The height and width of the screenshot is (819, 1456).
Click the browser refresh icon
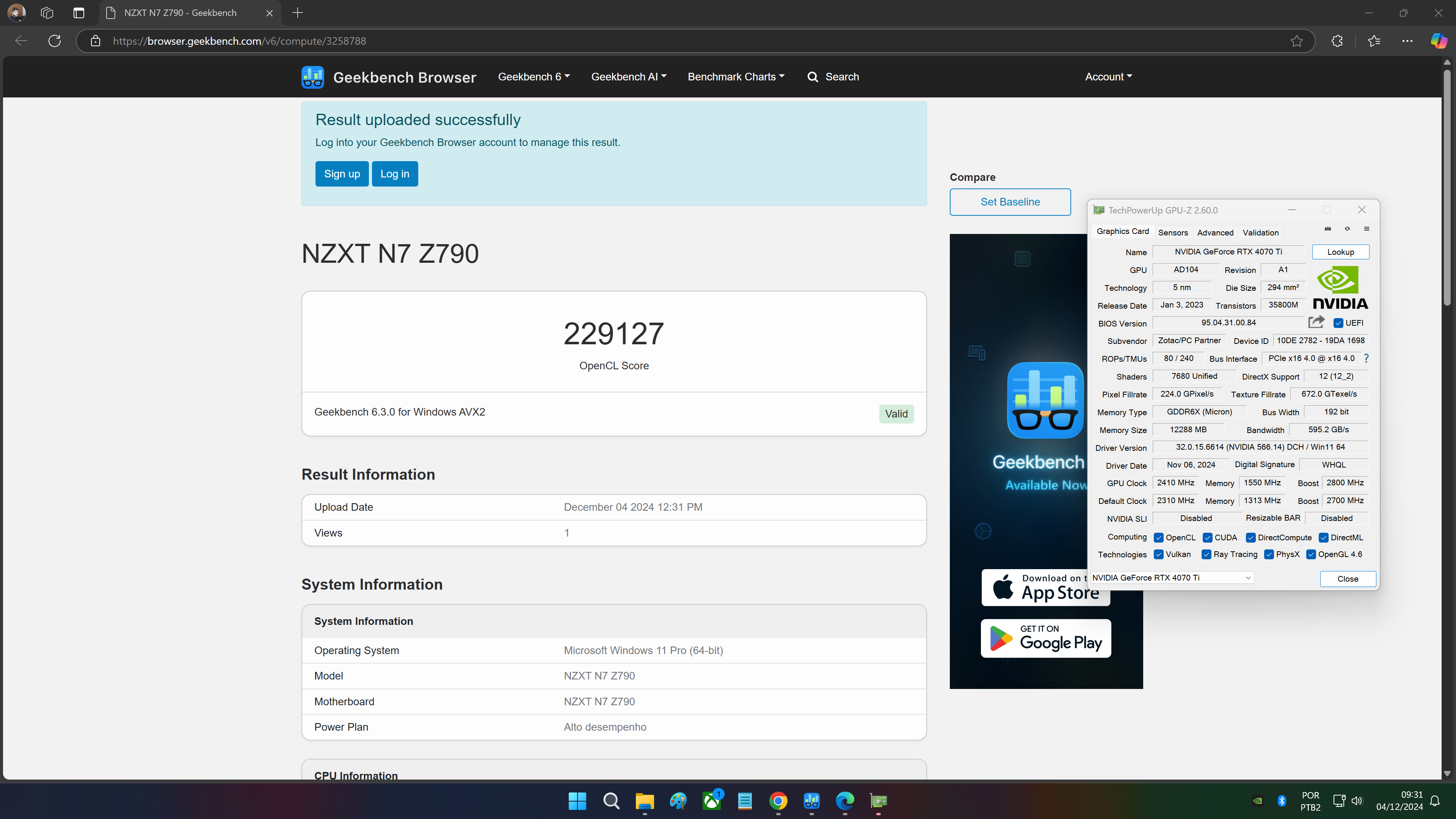click(x=55, y=41)
